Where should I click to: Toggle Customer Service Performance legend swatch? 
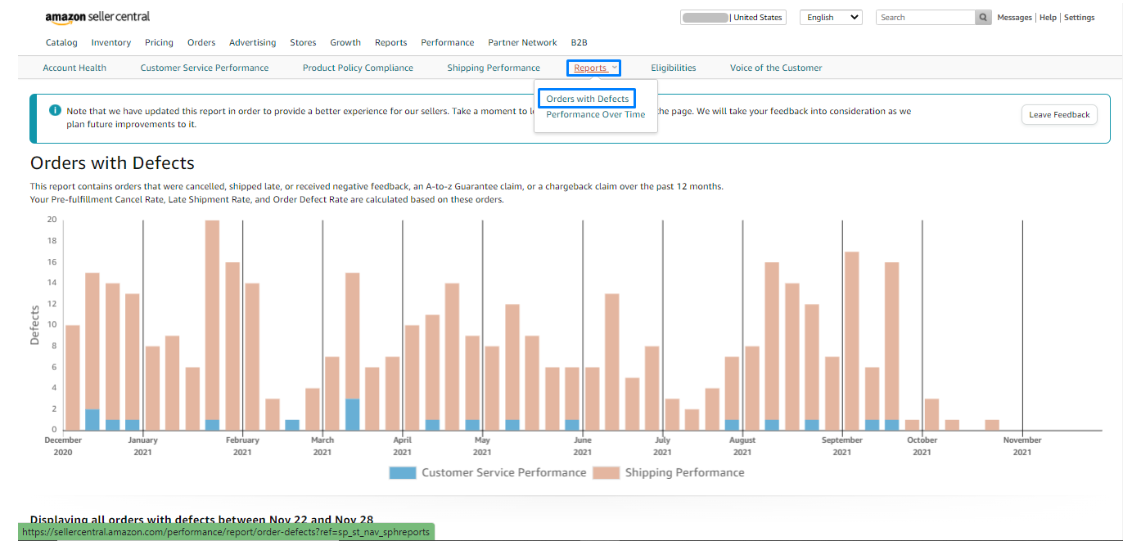402,473
